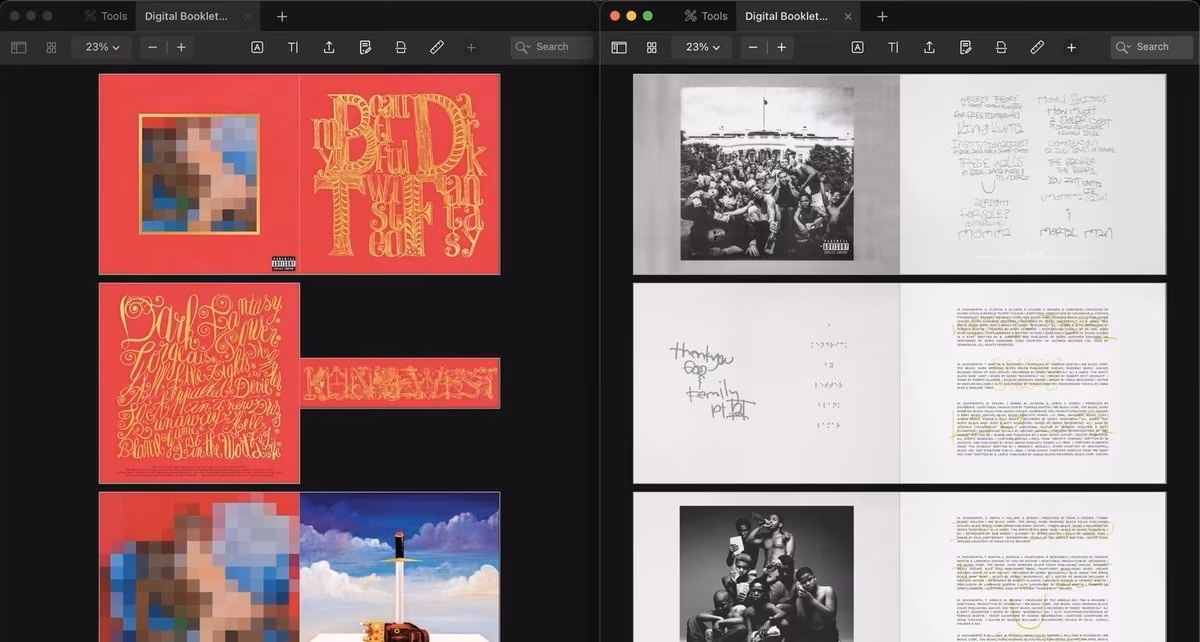1200x642 pixels.
Task: Close the Digital Booklet tab in right window
Action: tap(849, 17)
